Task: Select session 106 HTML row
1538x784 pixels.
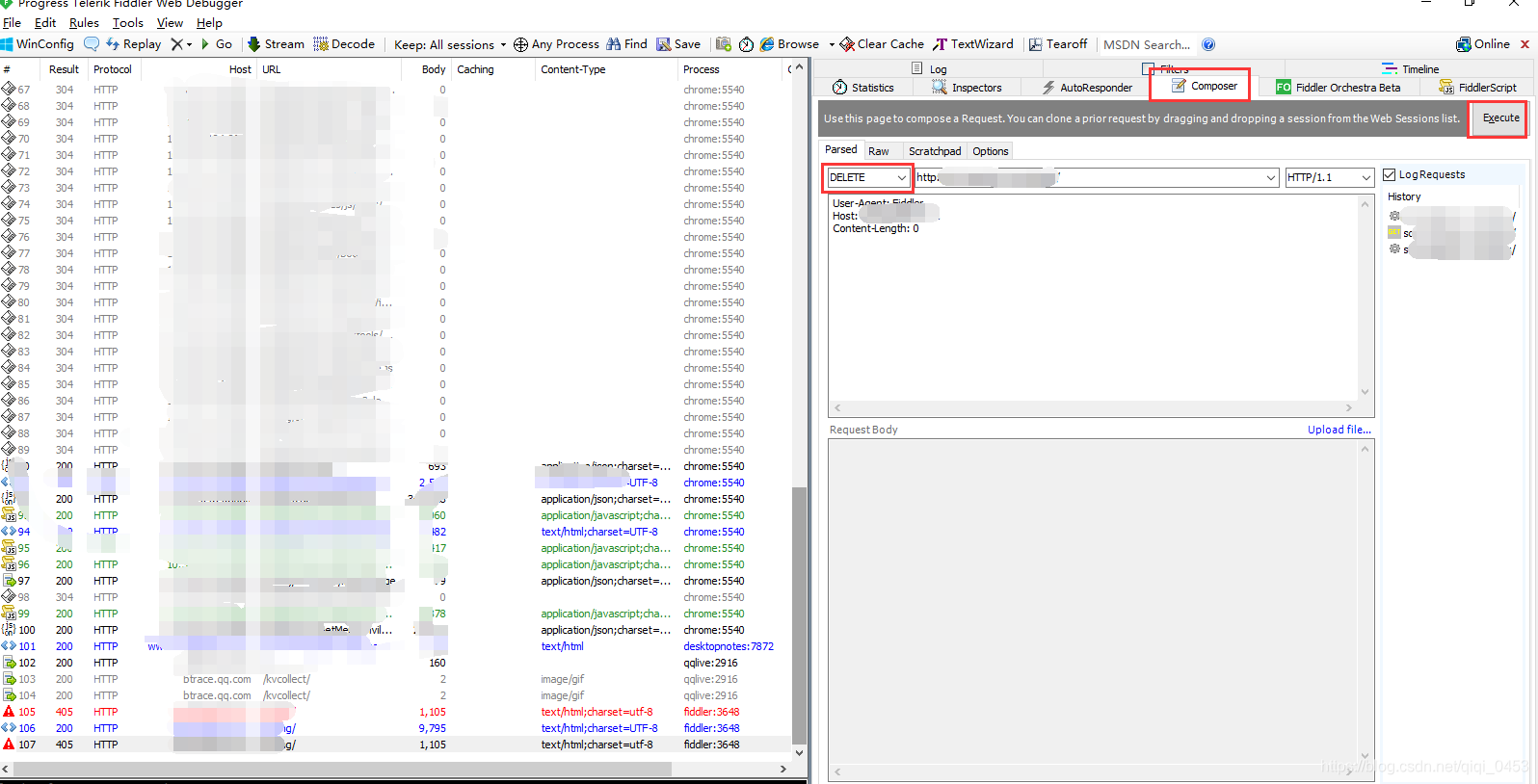Action: click(x=395, y=728)
